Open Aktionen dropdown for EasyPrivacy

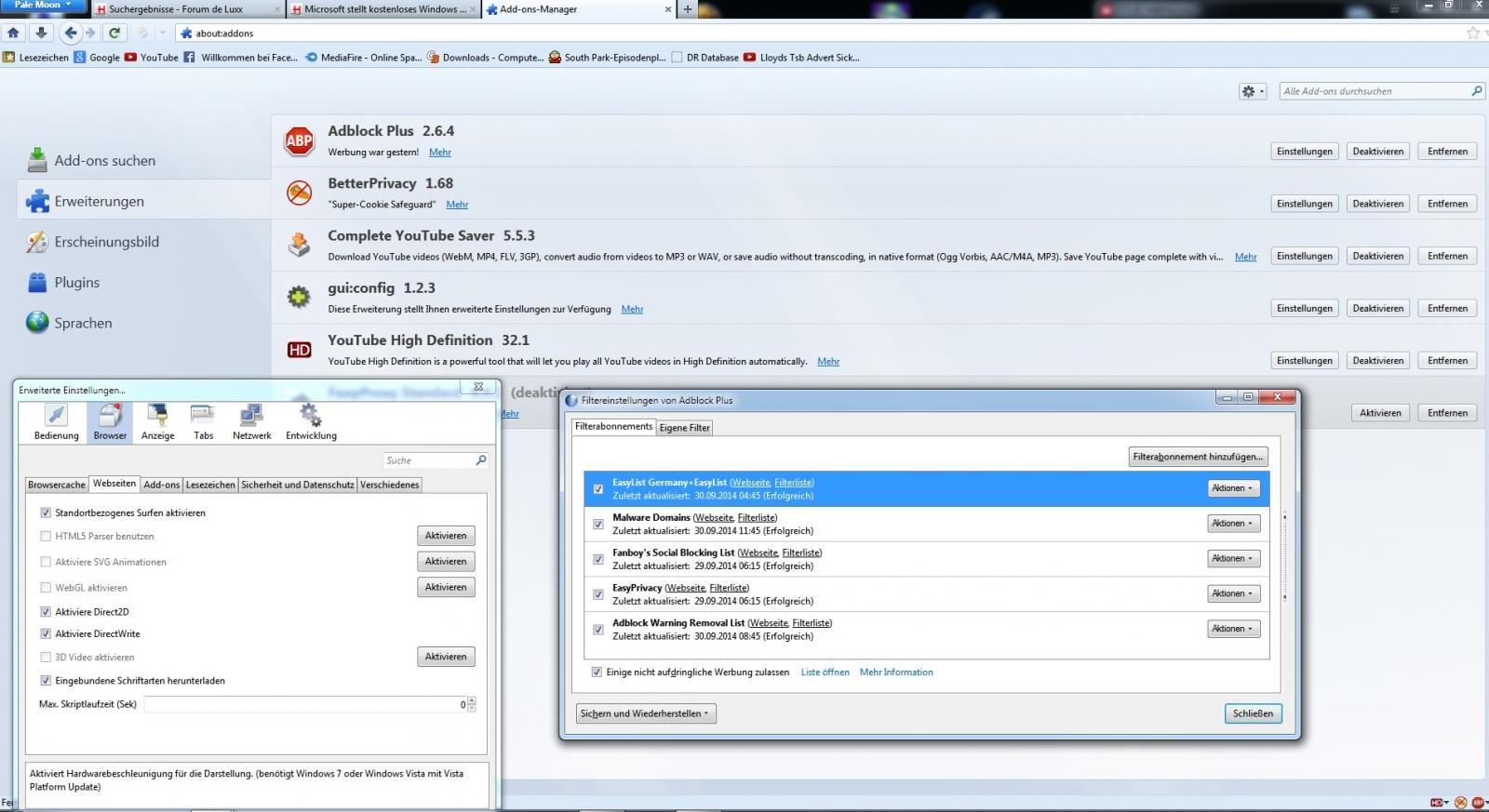pos(1233,593)
